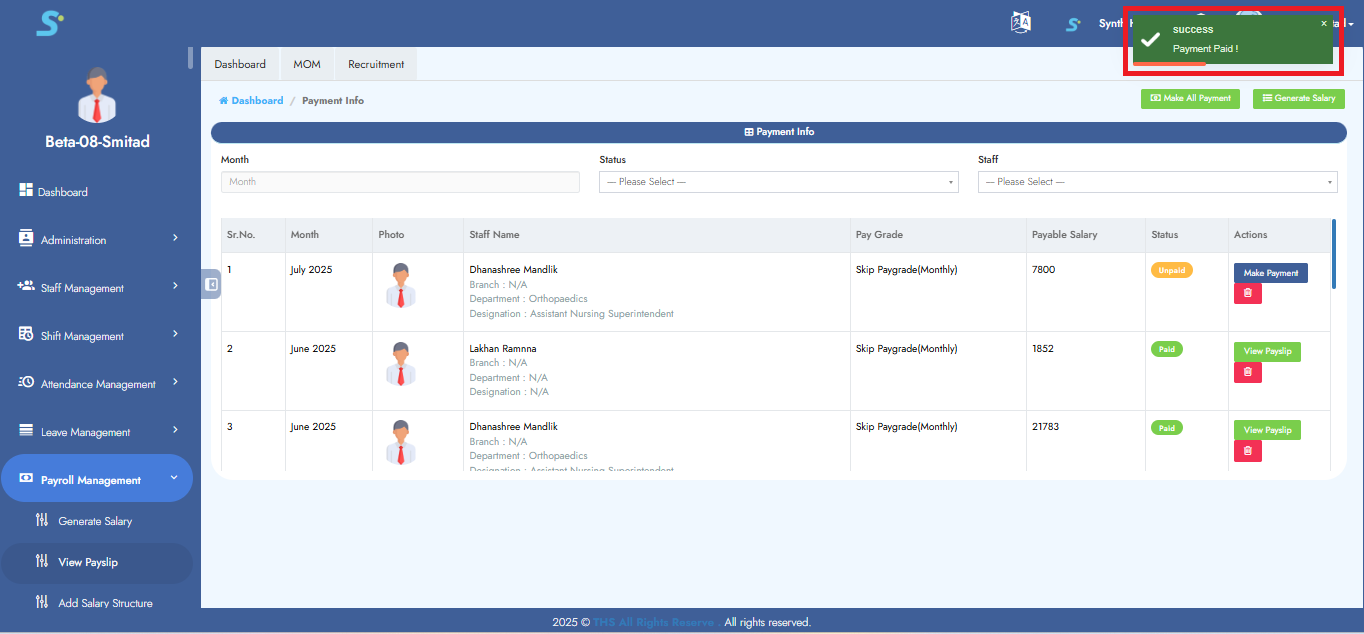
Task: Click red trash icon for Lakhan Ramnna
Action: tap(1247, 372)
